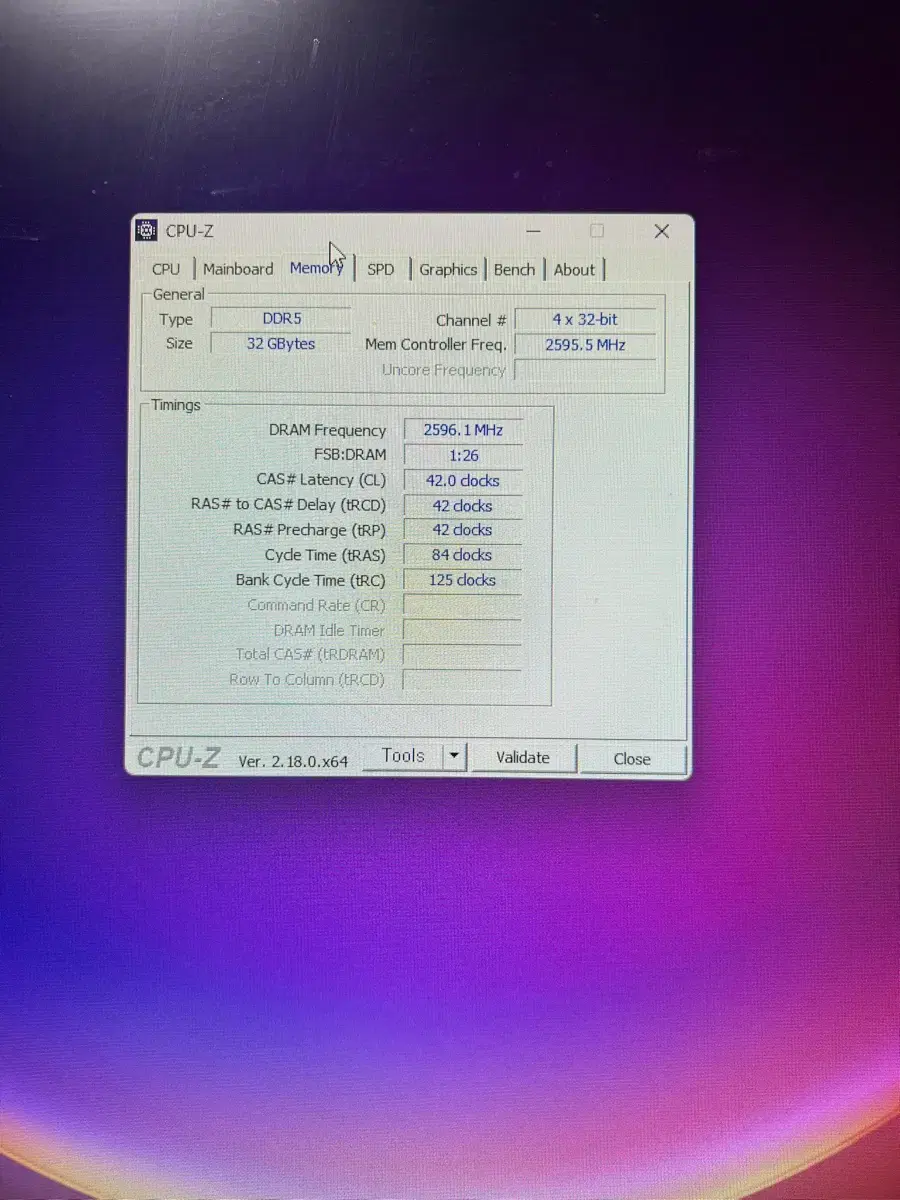This screenshot has height=1200, width=900.
Task: Click the 125 clocks tRC value
Action: click(x=463, y=580)
